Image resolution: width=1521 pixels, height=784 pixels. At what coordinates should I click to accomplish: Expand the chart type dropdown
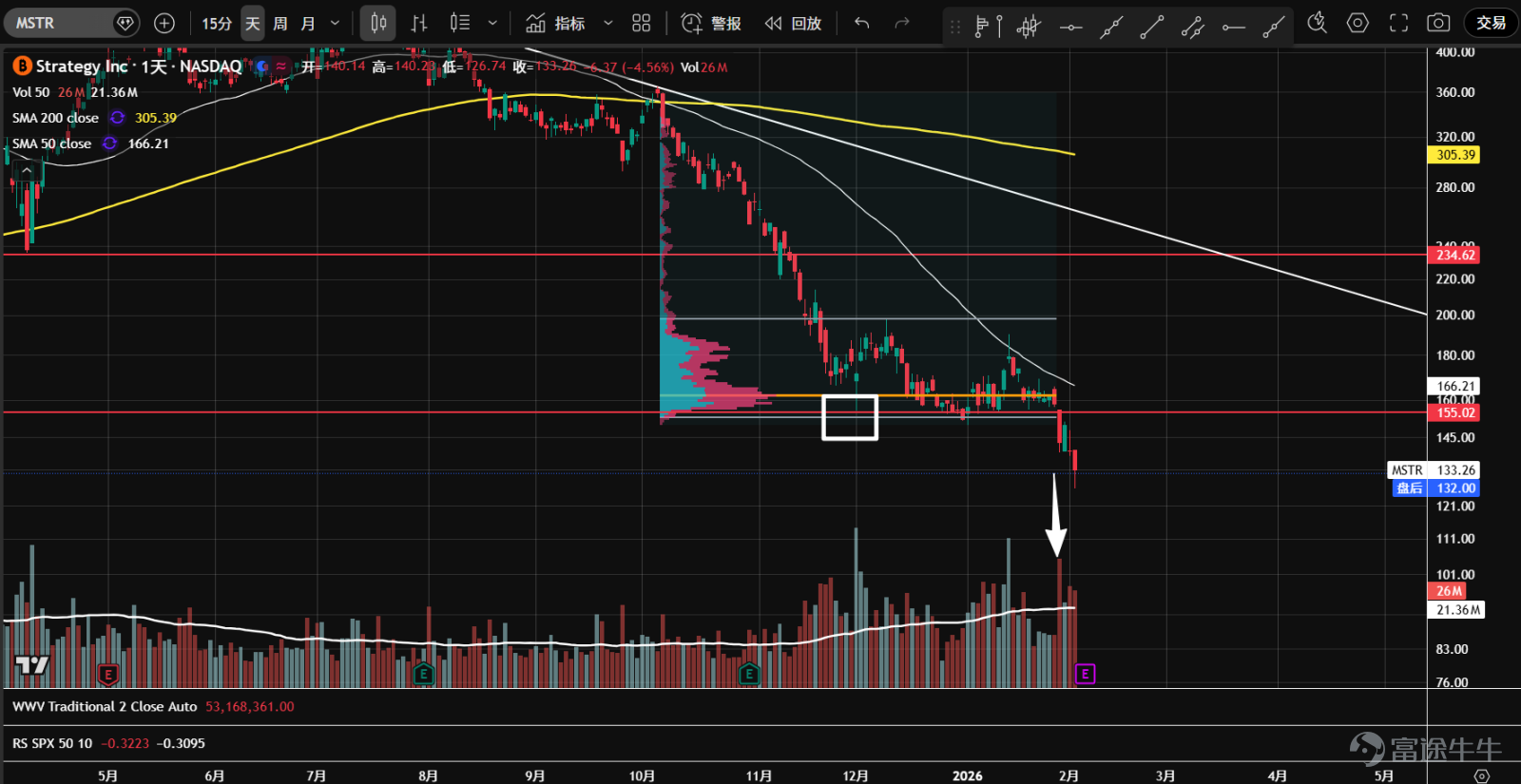point(492,23)
